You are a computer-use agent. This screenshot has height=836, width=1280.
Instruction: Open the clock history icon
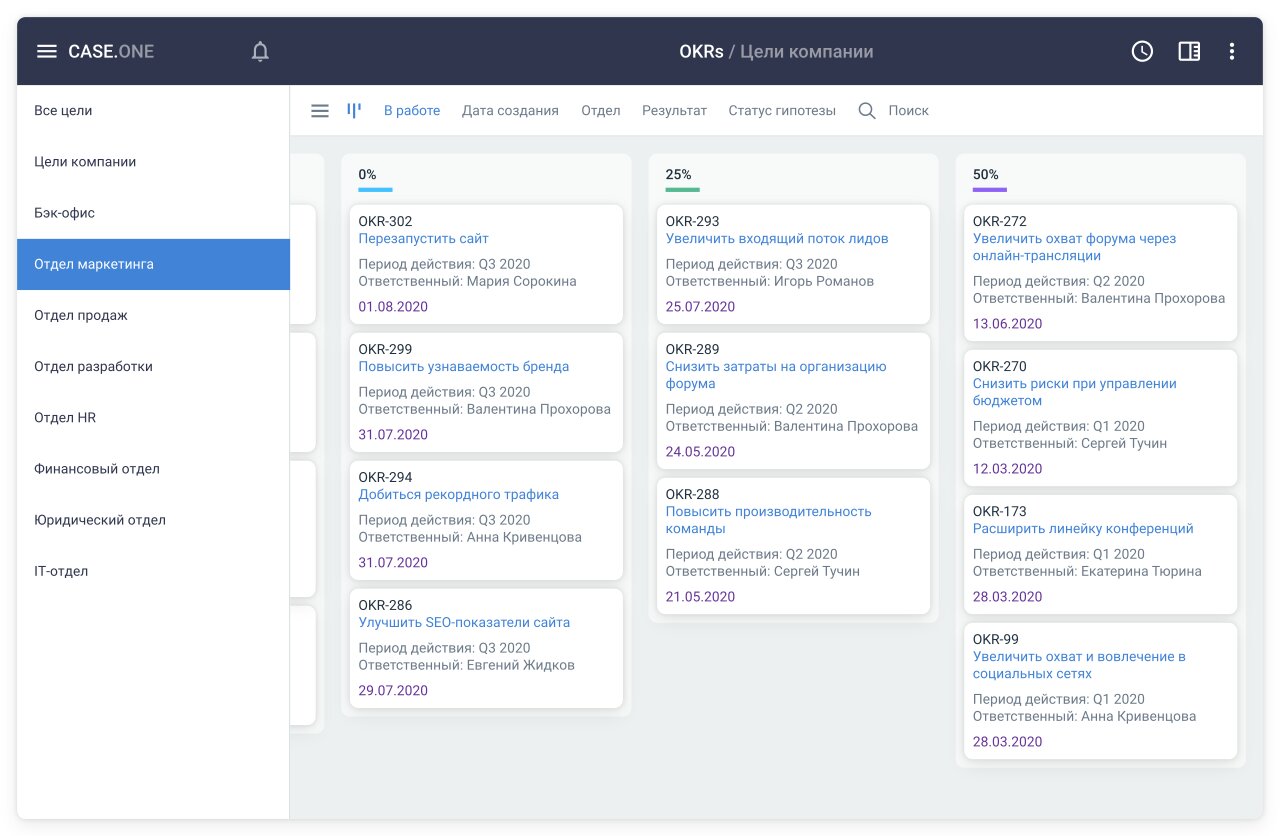1142,52
